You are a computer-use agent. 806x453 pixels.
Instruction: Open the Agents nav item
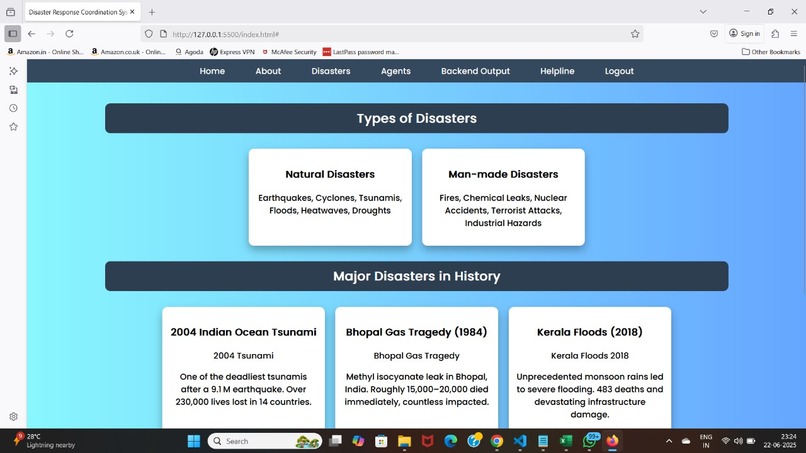pyautogui.click(x=396, y=71)
